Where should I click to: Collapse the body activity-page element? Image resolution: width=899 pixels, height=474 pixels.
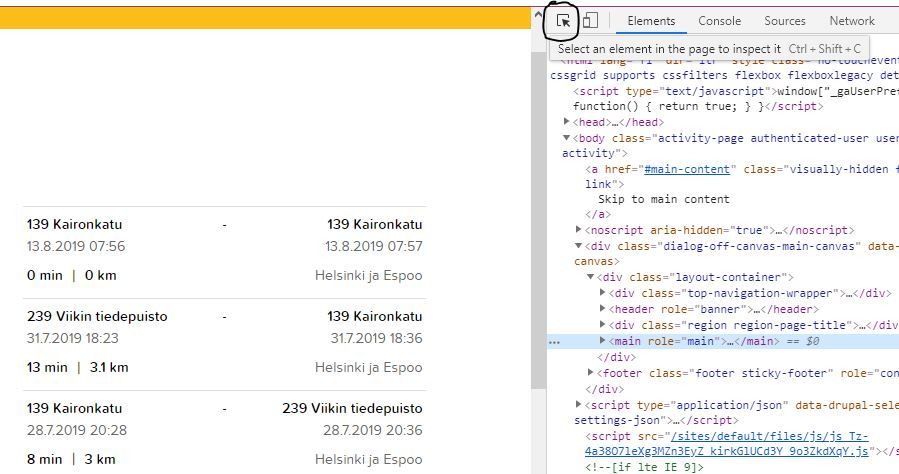coord(566,138)
